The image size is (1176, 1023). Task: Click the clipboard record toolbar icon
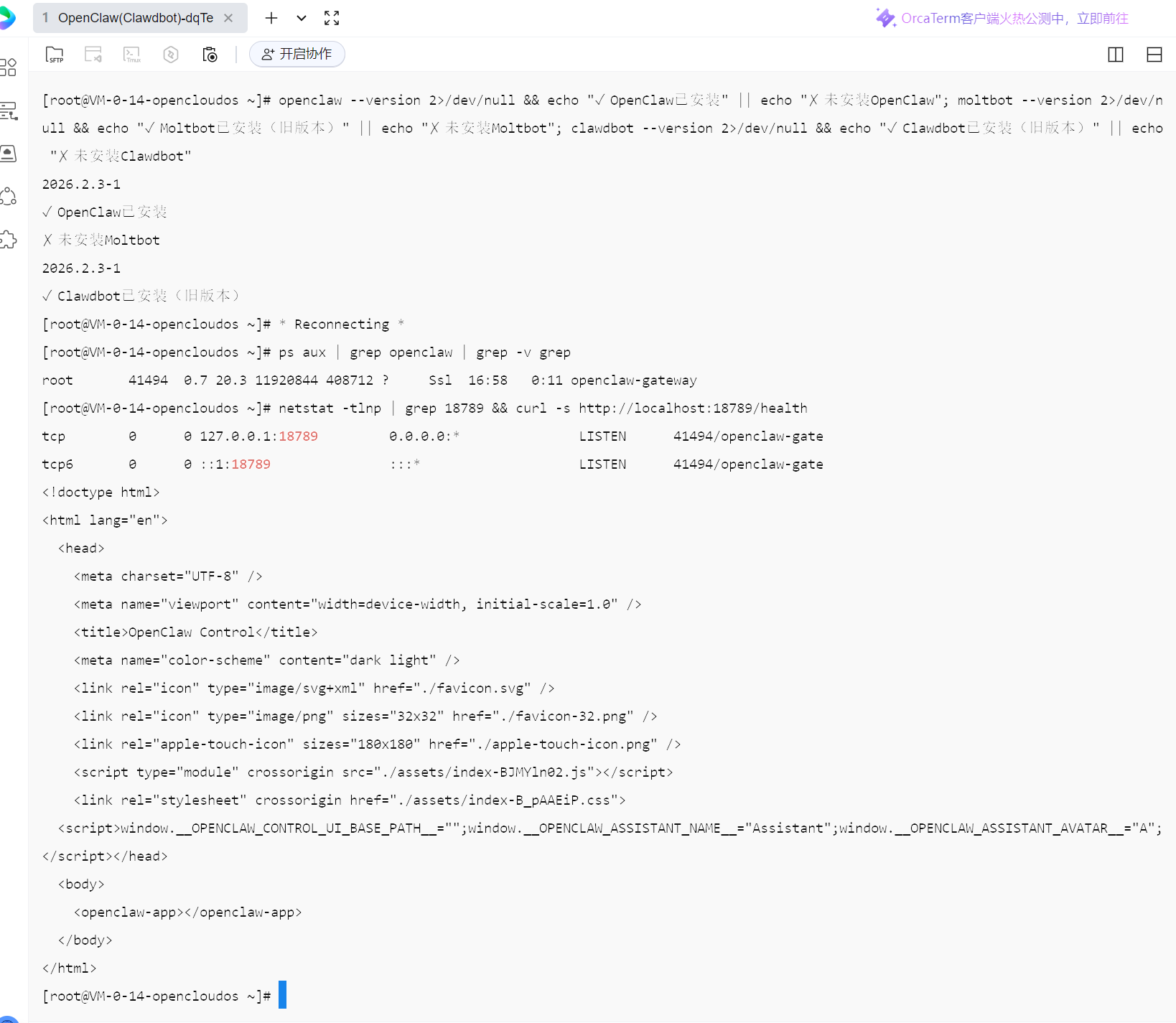210,55
